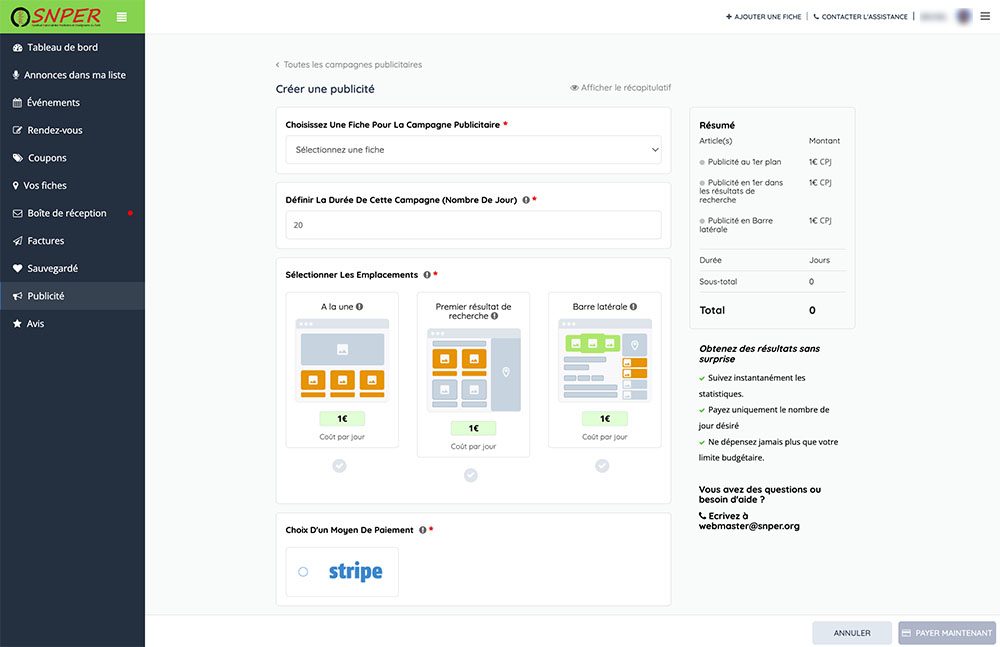The height and width of the screenshot is (647, 1000).
Task: Click the info icon beside 'Sélectionner Les Emplacements'
Action: point(427,275)
